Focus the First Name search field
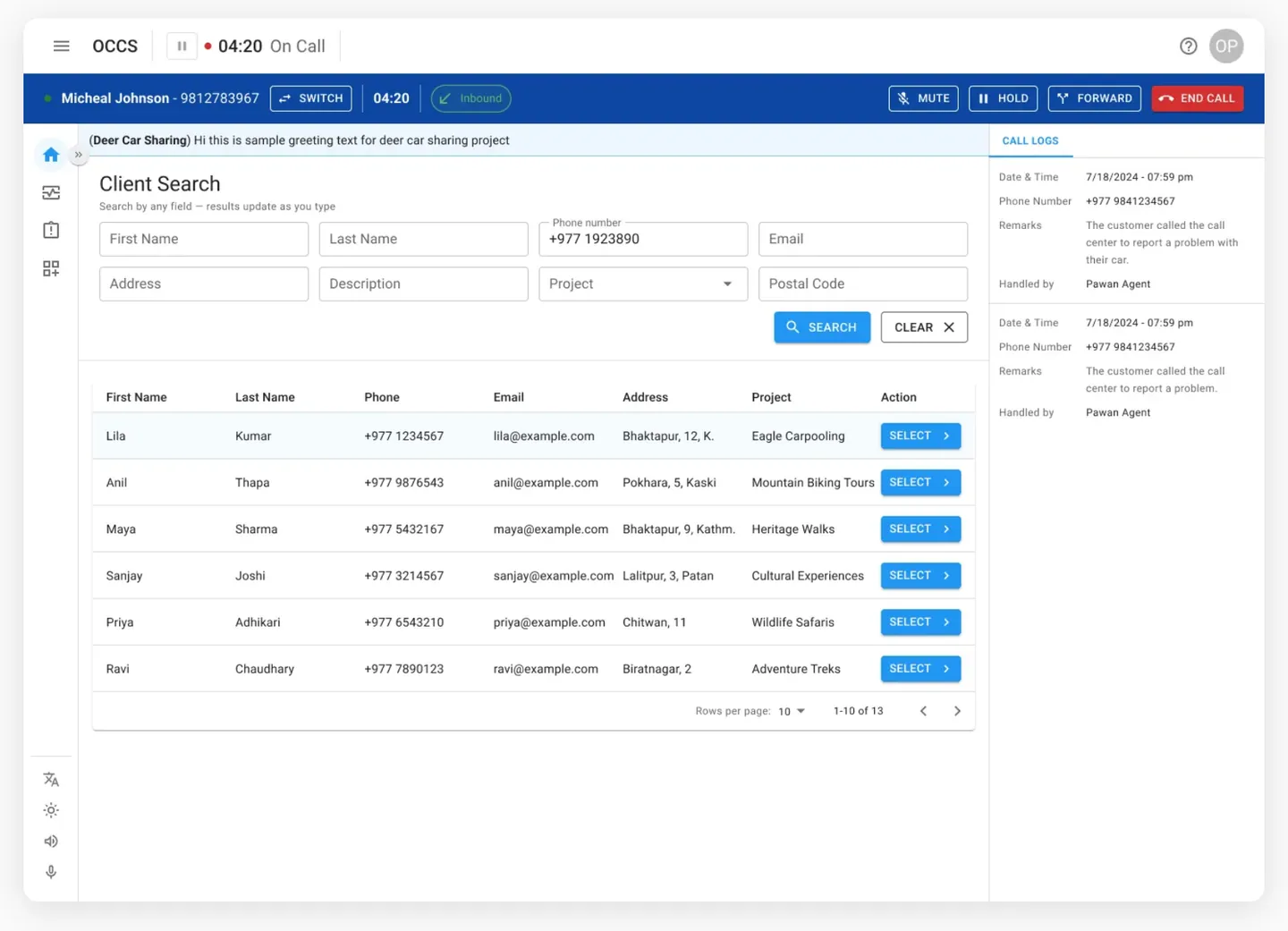1288x931 pixels. tap(204, 239)
